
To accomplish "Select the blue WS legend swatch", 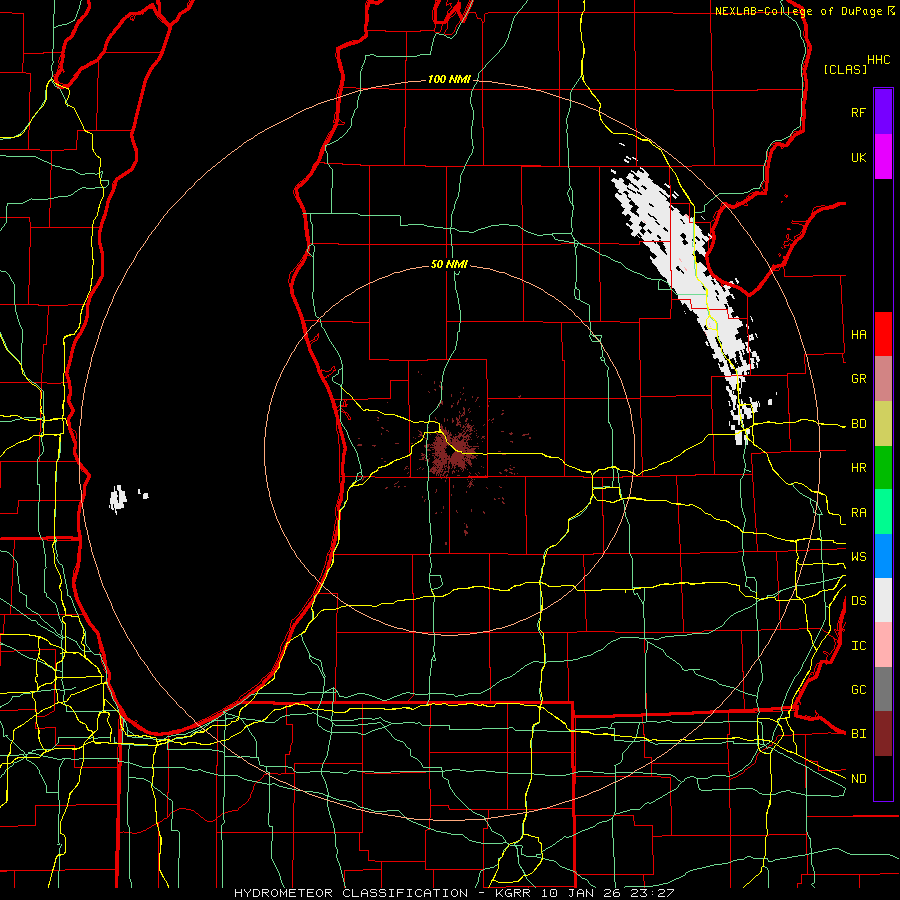I will click(883, 556).
